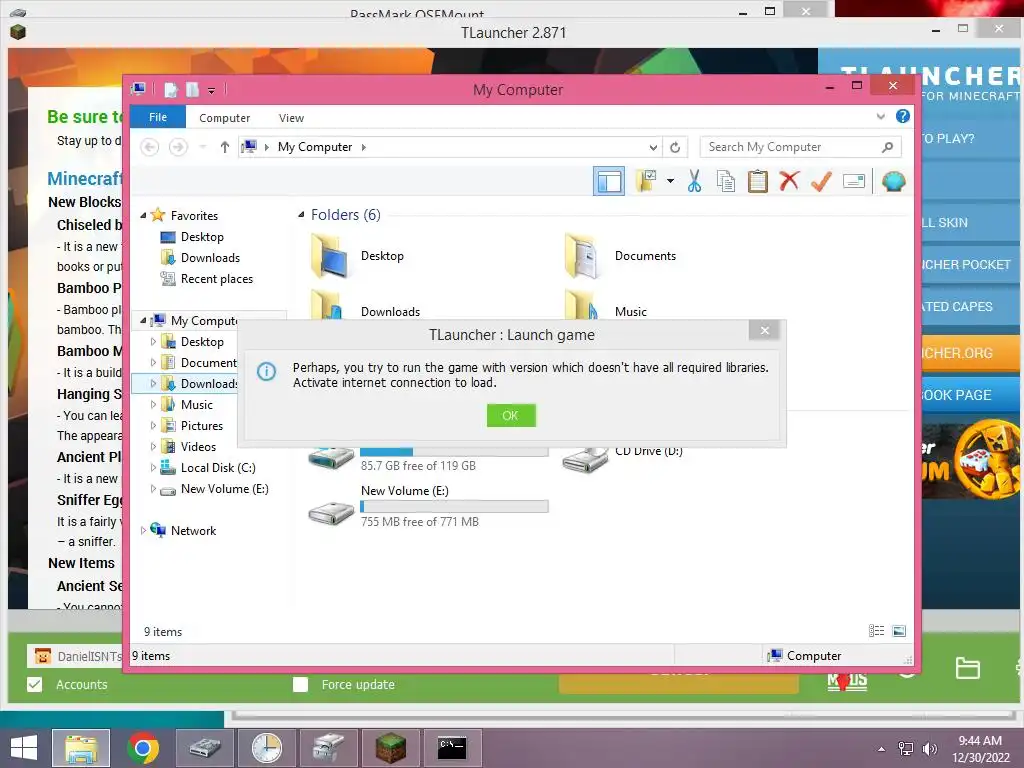
Task: Open the View ribbon tab
Action: click(291, 118)
